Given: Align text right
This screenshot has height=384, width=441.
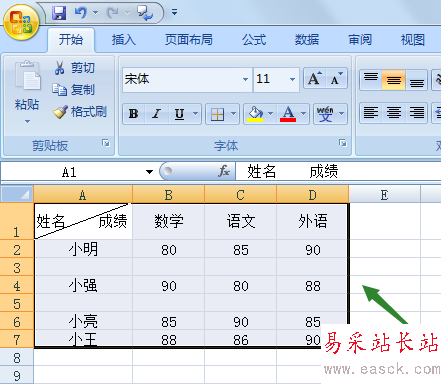Looking at the screenshot, I should point(416,113).
